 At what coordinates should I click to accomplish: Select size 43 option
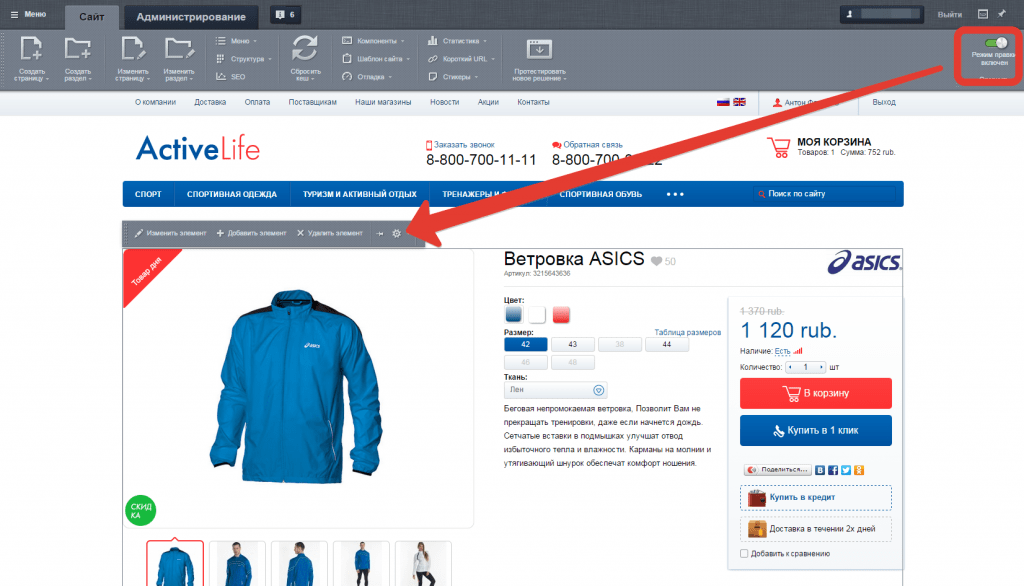pos(572,344)
